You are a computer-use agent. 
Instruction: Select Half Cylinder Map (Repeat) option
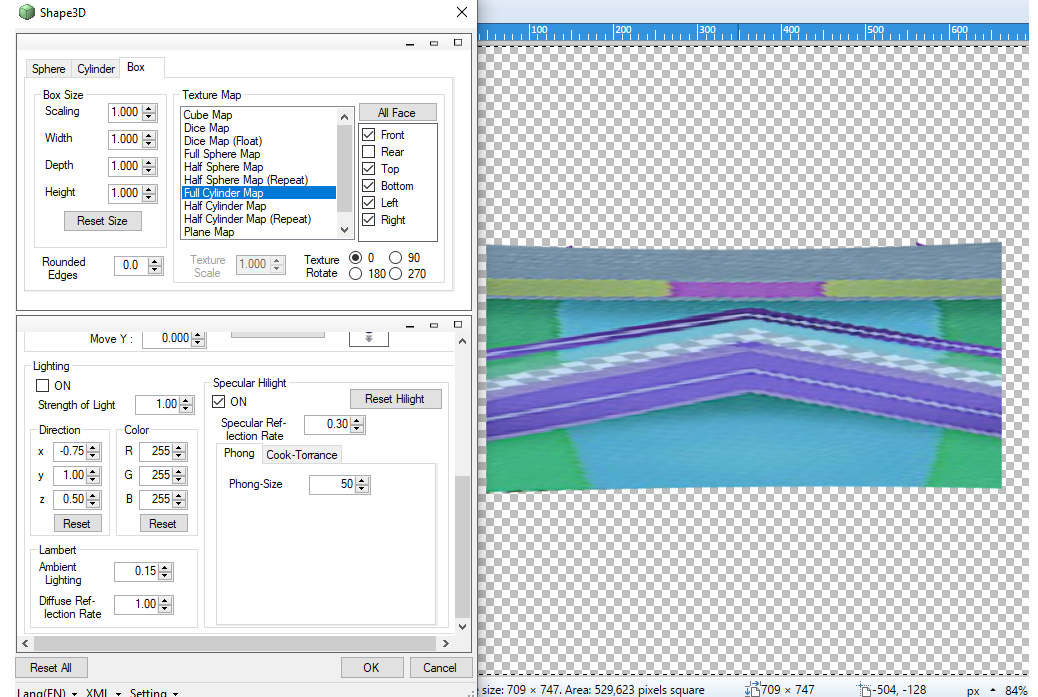click(248, 219)
